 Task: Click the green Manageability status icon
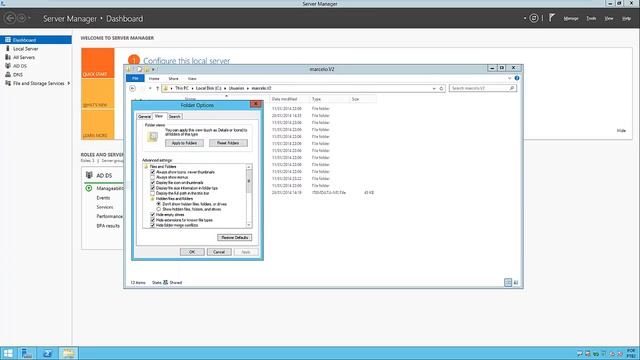89,188
